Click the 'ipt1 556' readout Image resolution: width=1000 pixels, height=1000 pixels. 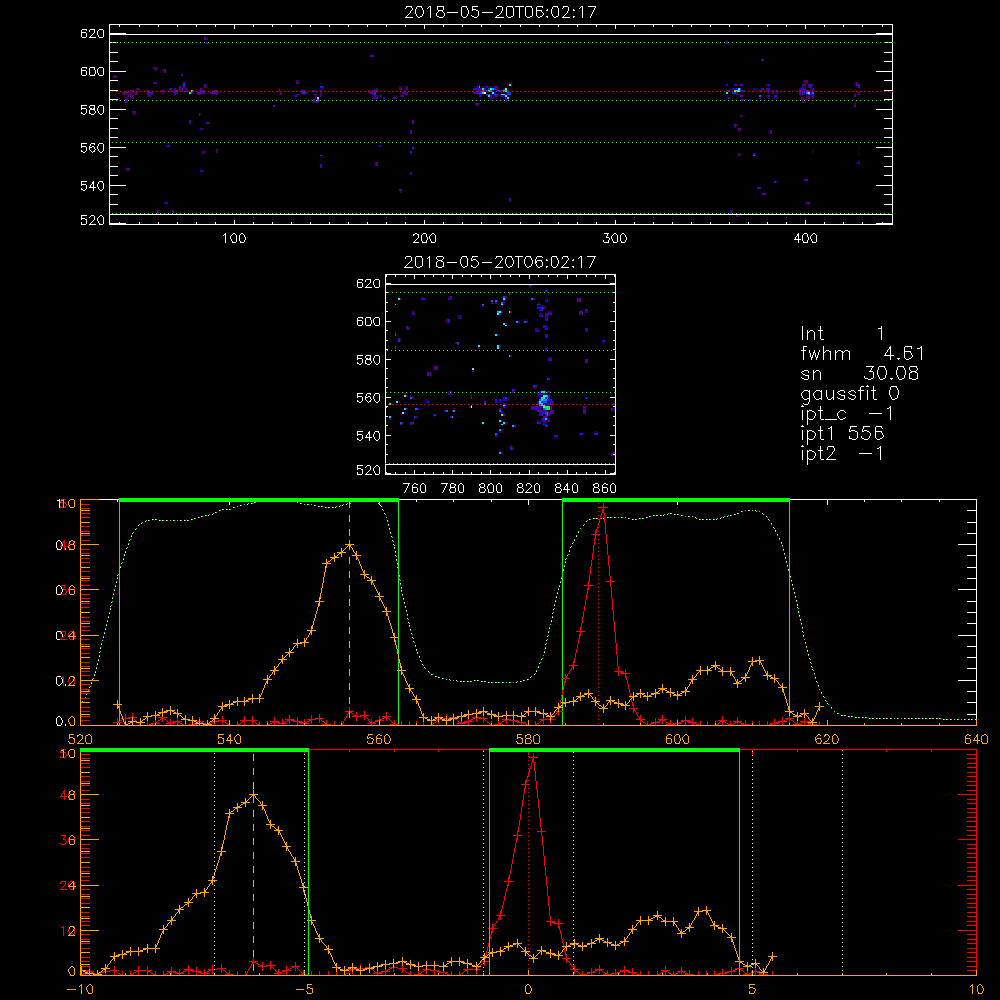pyautogui.click(x=842, y=434)
